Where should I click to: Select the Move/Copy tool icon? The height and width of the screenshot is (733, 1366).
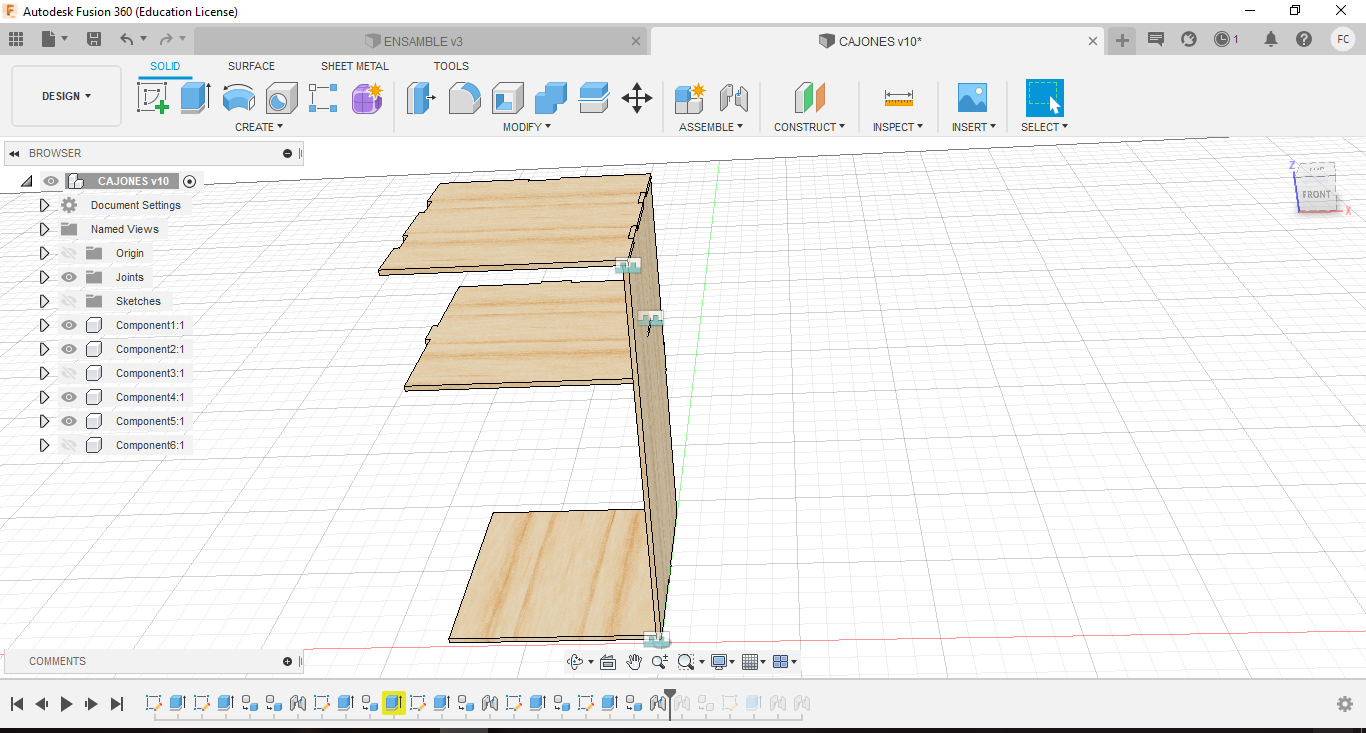637,98
